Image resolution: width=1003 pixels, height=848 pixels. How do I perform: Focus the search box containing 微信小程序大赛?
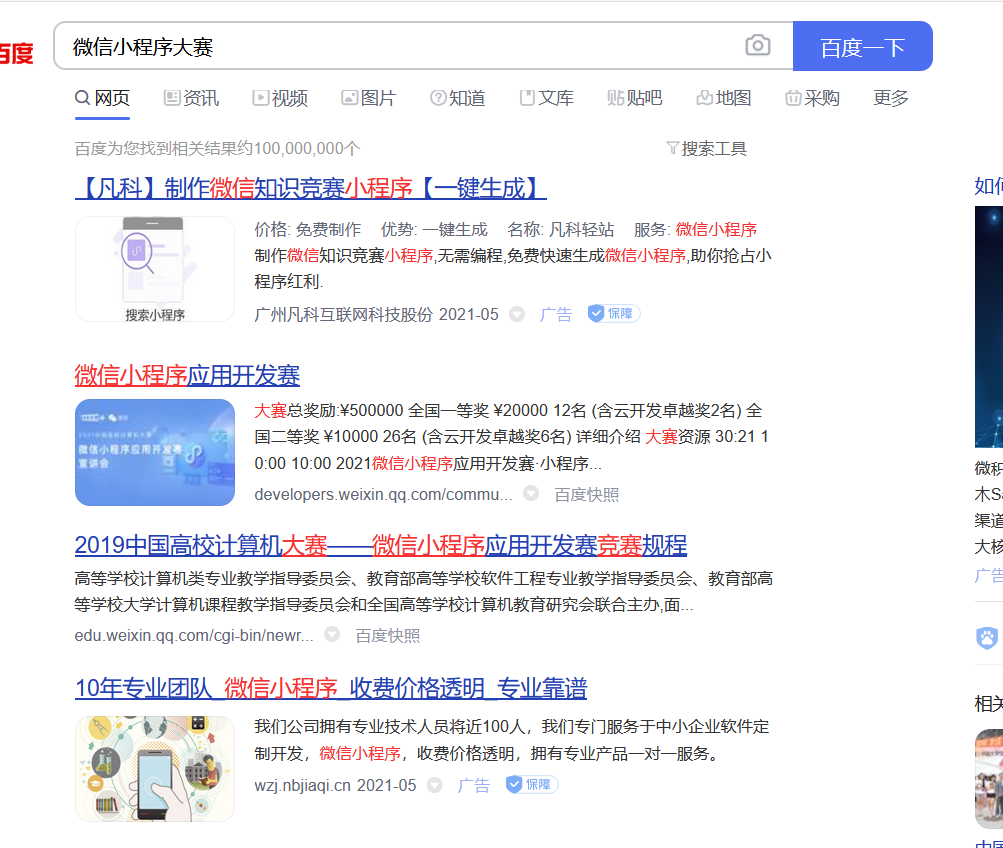point(423,46)
